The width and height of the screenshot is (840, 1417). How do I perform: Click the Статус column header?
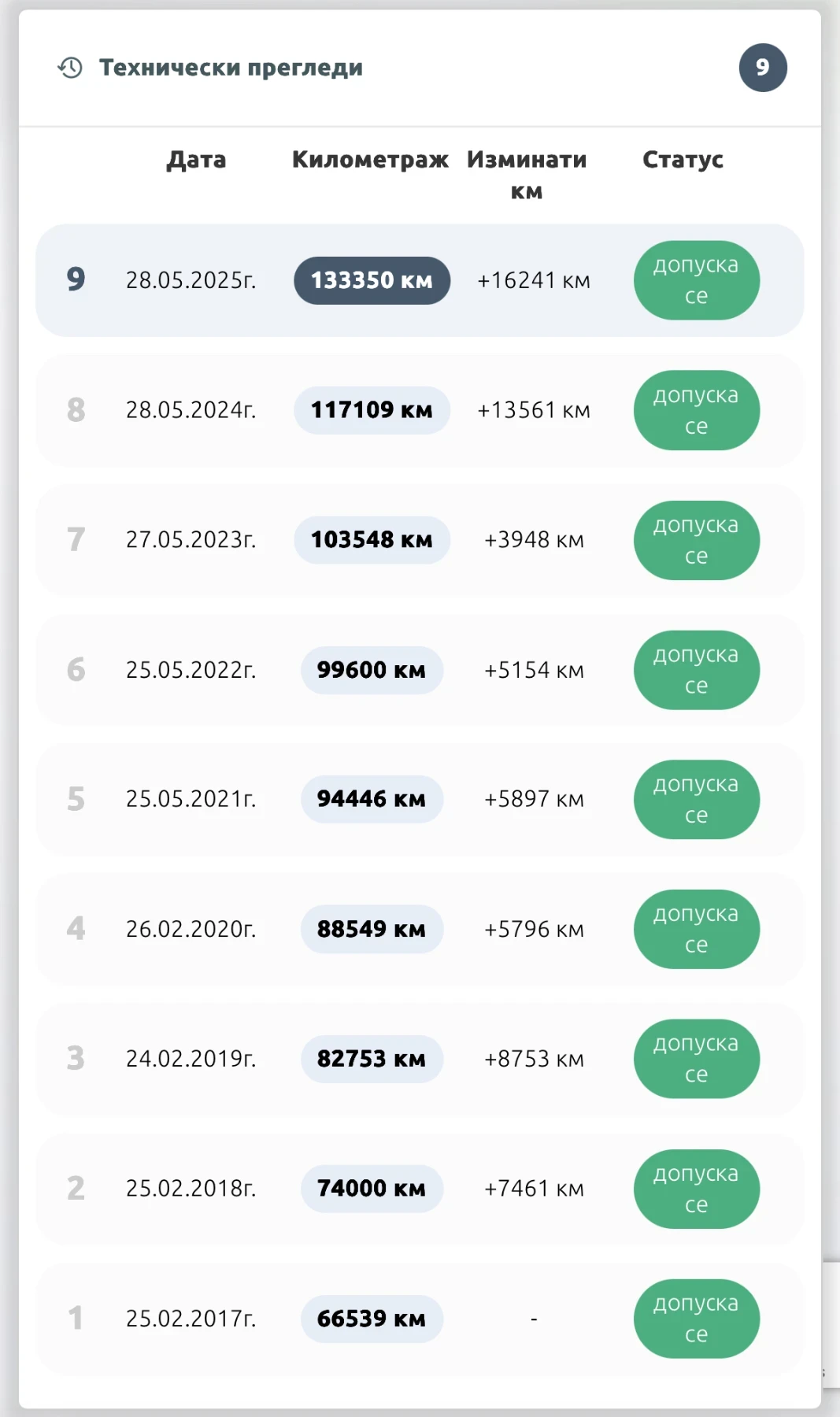click(683, 160)
